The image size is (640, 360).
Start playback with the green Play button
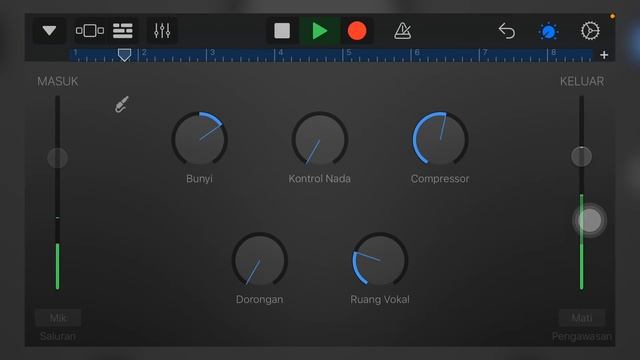click(319, 31)
